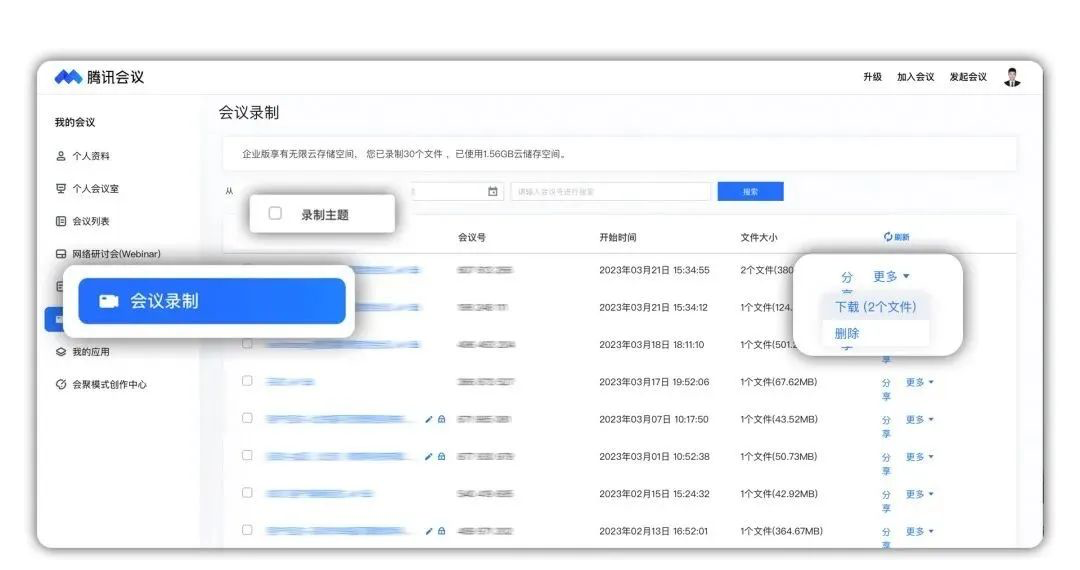This screenshot has height=570, width=1080.
Task: Expand 更多 for the 67.62MB recording
Action: [x=920, y=382]
